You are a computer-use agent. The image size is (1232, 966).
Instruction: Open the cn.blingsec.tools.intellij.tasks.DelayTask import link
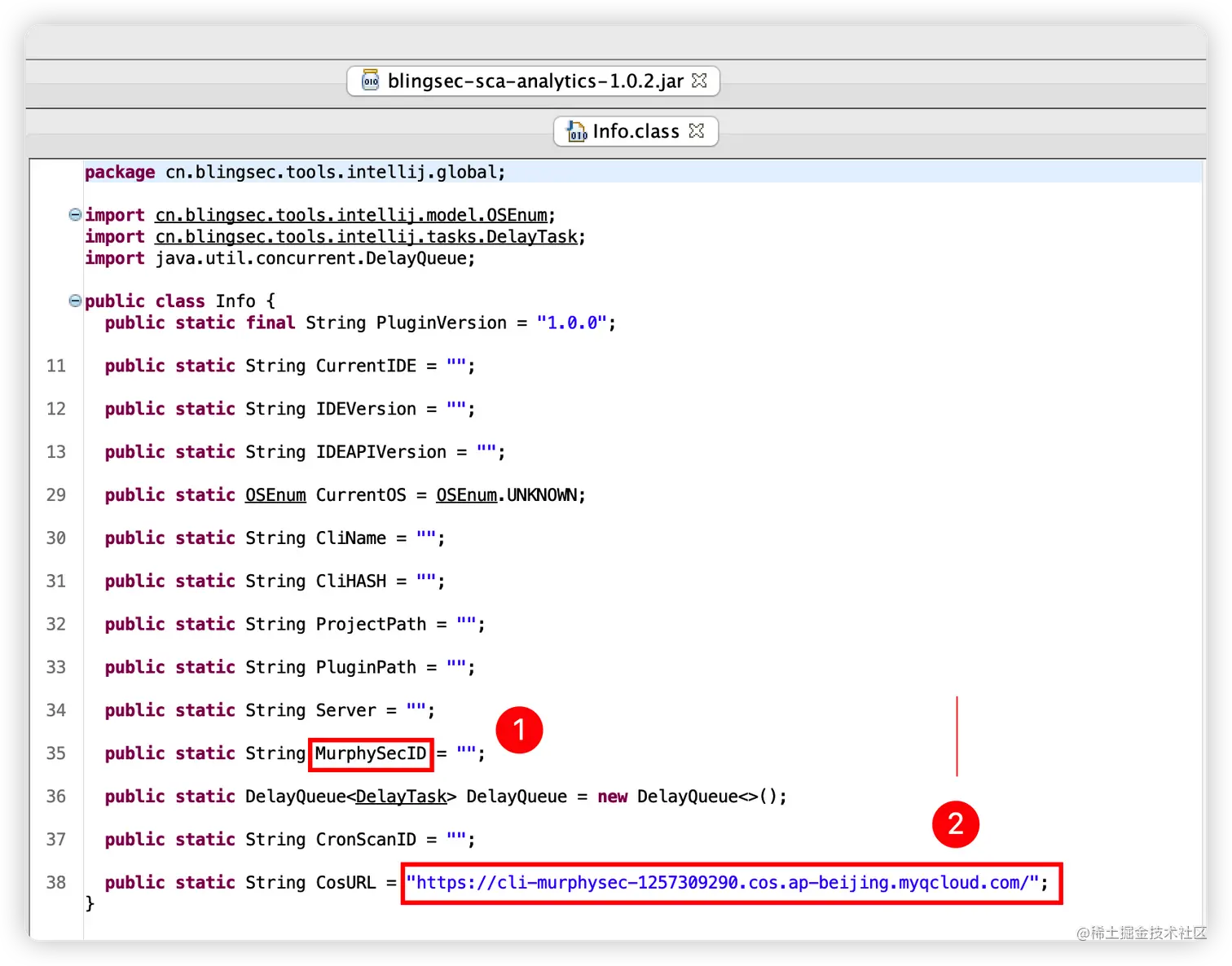tap(367, 236)
